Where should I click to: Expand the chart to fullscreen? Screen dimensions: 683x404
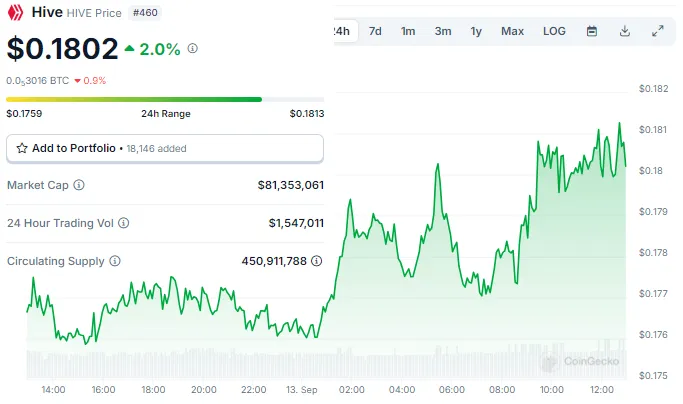(658, 31)
